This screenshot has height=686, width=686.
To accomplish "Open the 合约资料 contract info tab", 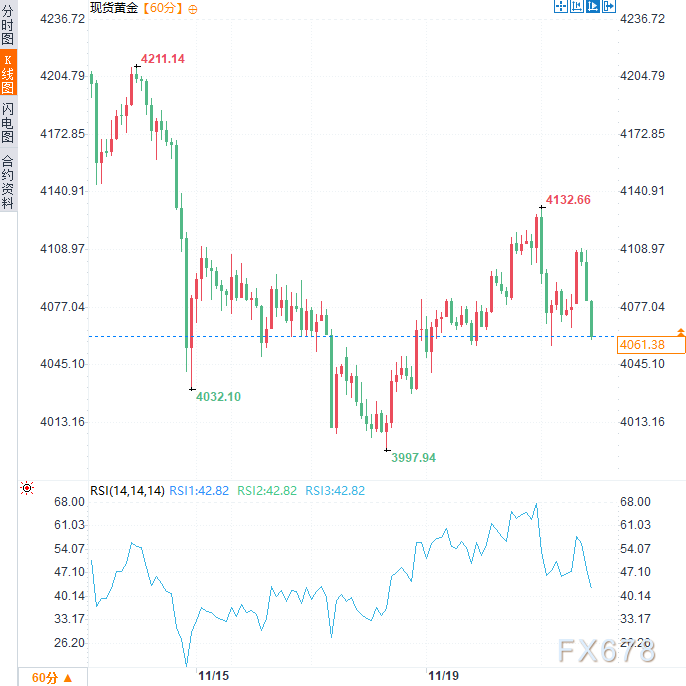I will 8,181.
